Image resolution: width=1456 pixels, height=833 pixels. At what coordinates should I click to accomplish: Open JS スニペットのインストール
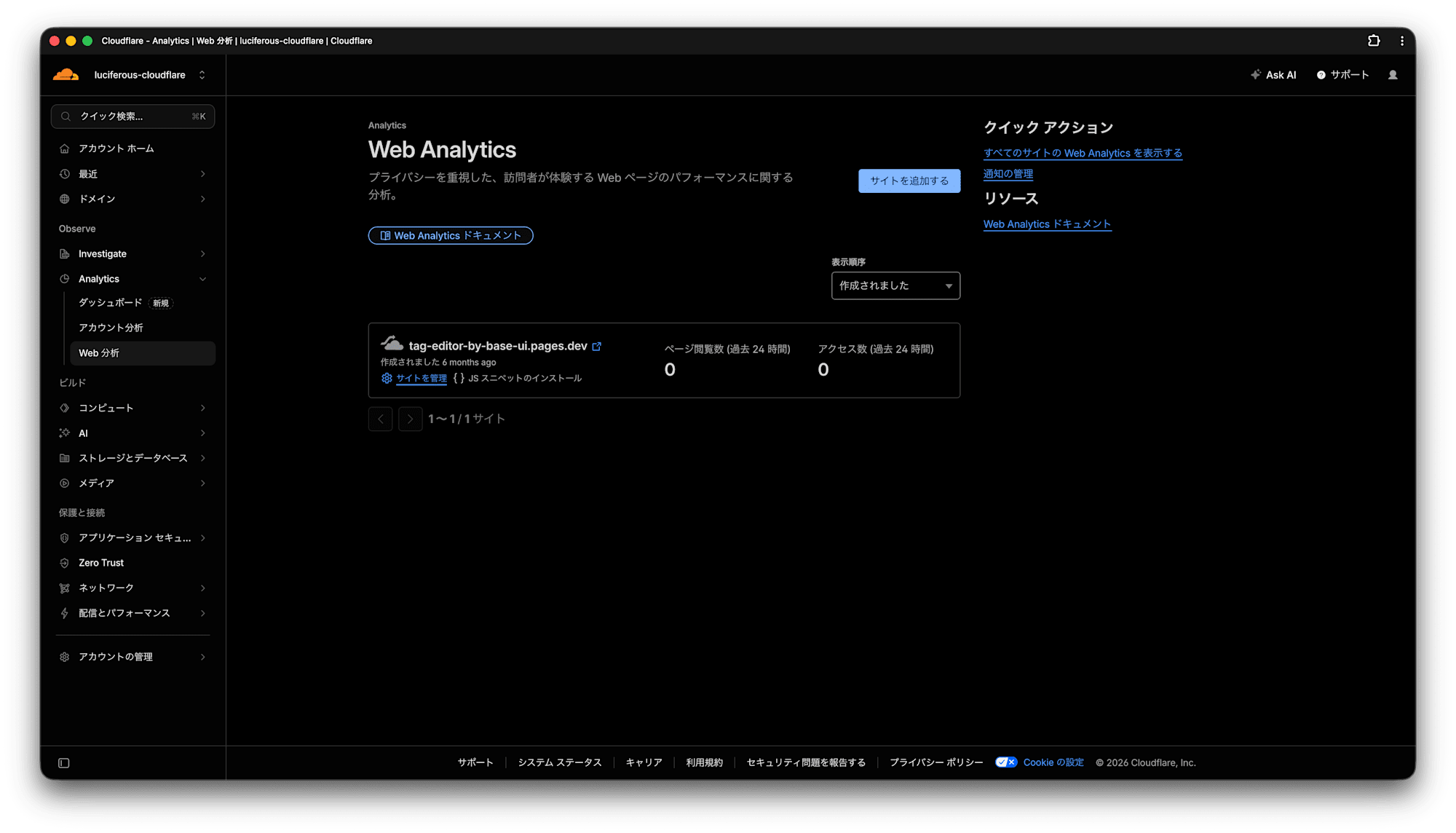[525, 379]
